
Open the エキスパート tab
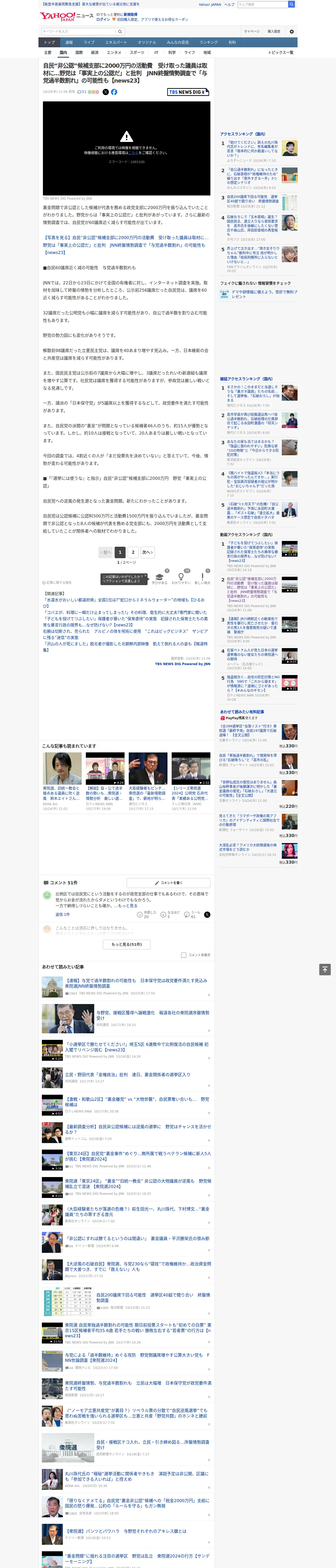coord(116,43)
